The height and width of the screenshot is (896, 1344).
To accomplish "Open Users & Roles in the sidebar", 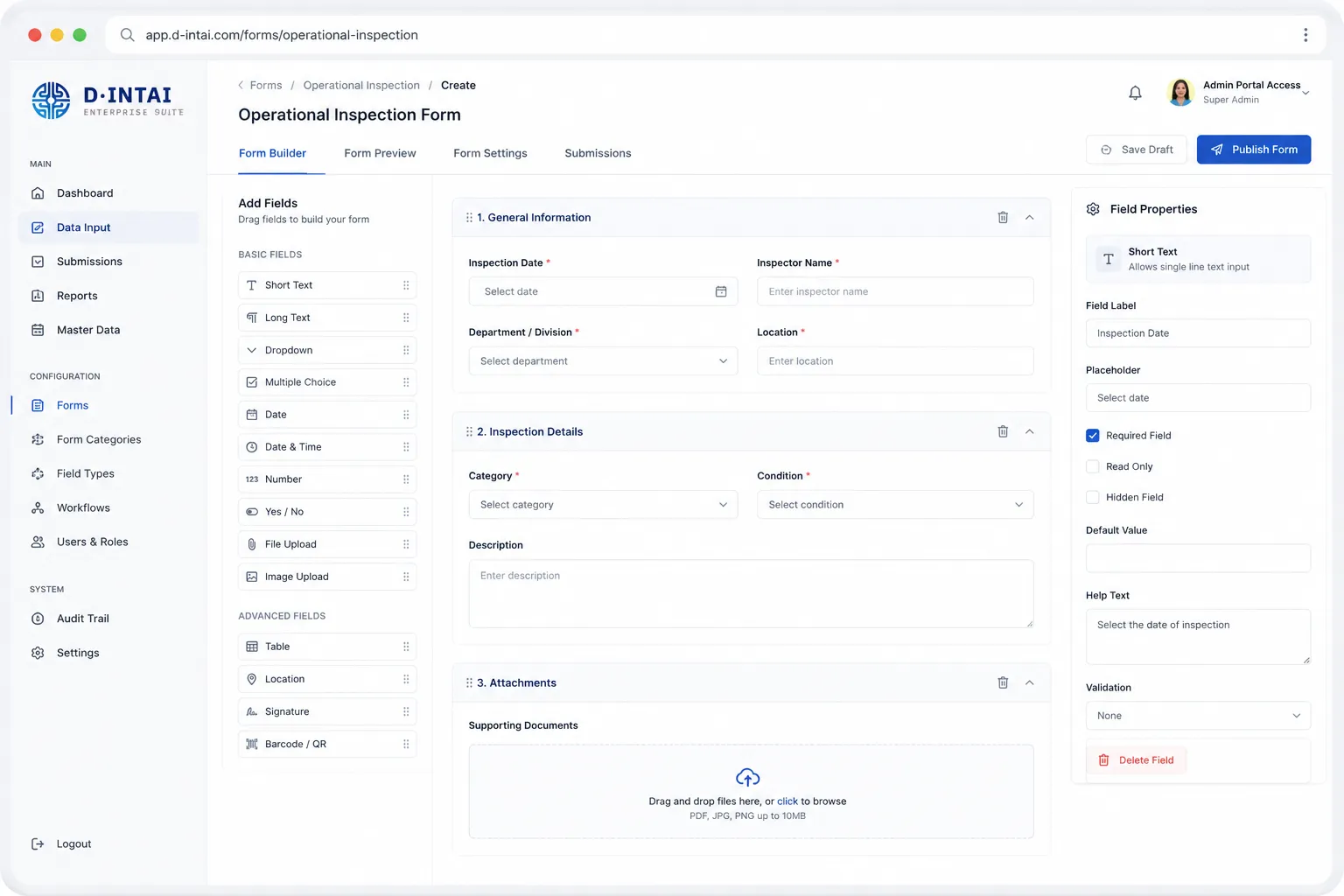I will tap(109, 542).
